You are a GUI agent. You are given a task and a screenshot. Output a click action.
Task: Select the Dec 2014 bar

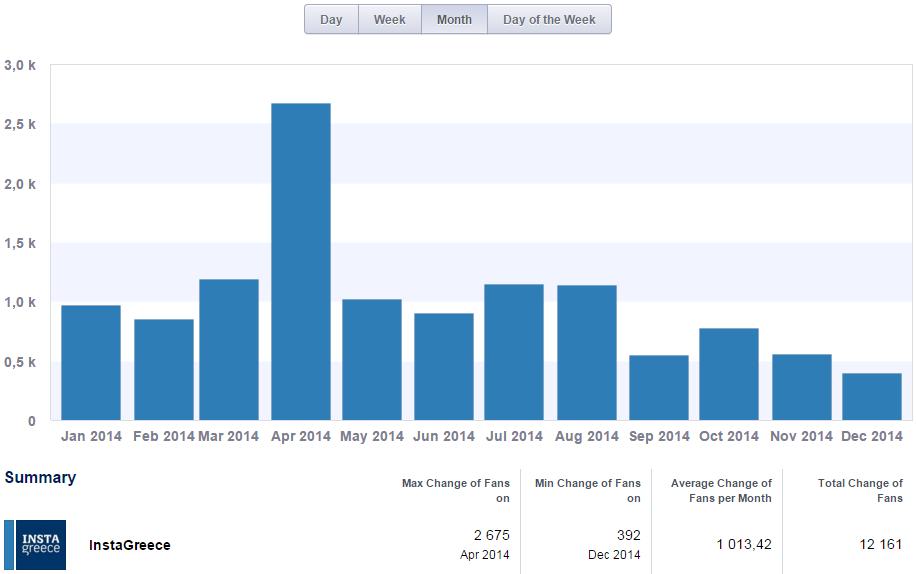(872, 396)
